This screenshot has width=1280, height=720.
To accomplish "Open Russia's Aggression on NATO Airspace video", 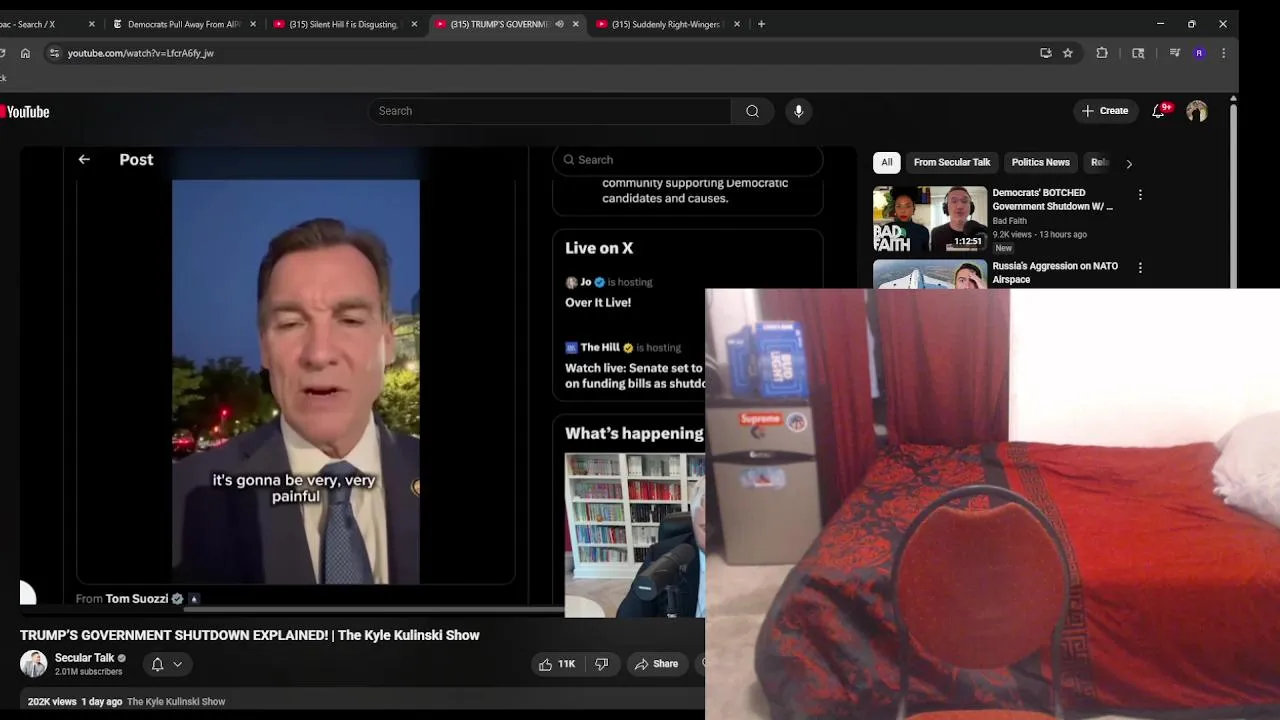I will click(1055, 272).
